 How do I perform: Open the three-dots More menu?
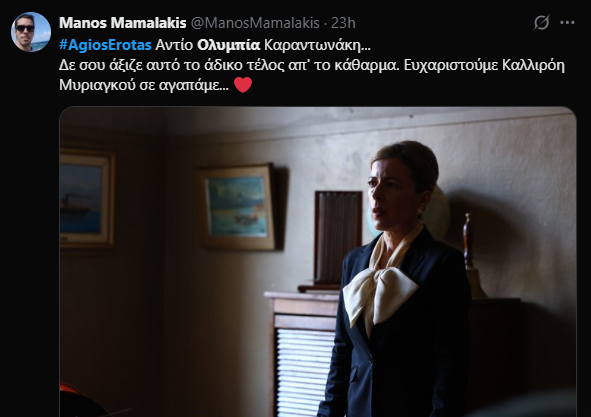click(x=567, y=23)
